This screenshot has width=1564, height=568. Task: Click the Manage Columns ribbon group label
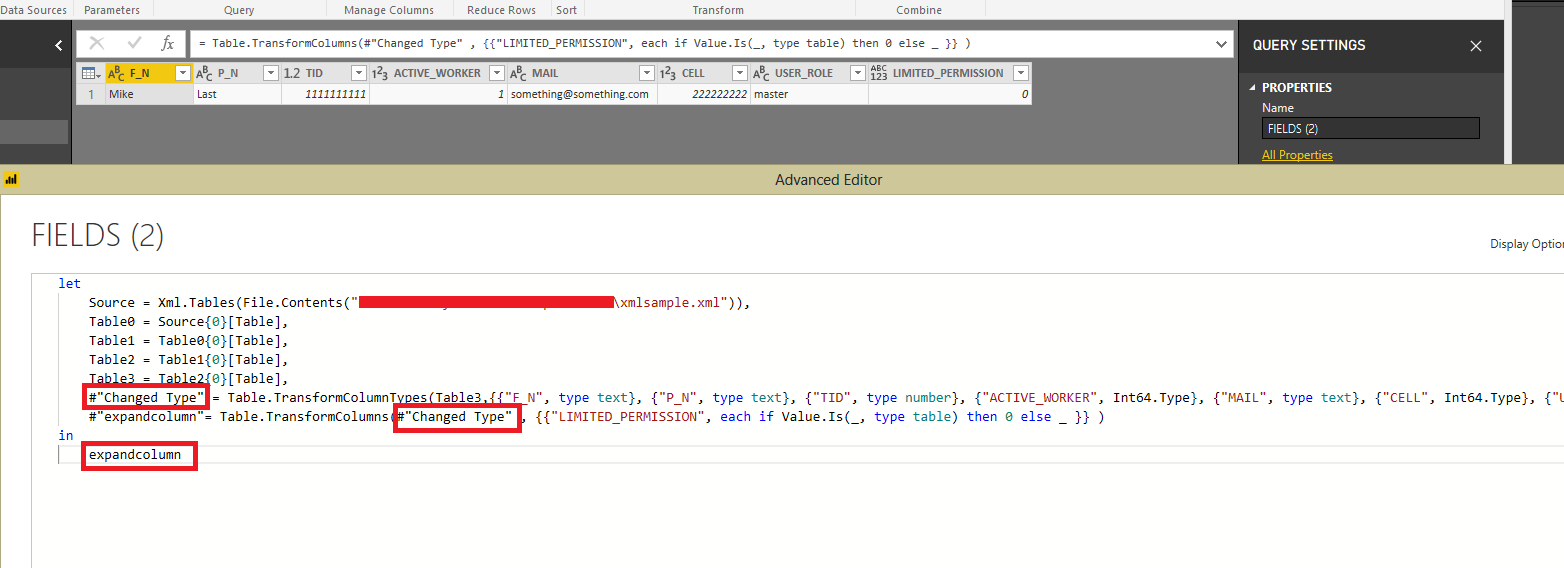pyautogui.click(x=389, y=10)
